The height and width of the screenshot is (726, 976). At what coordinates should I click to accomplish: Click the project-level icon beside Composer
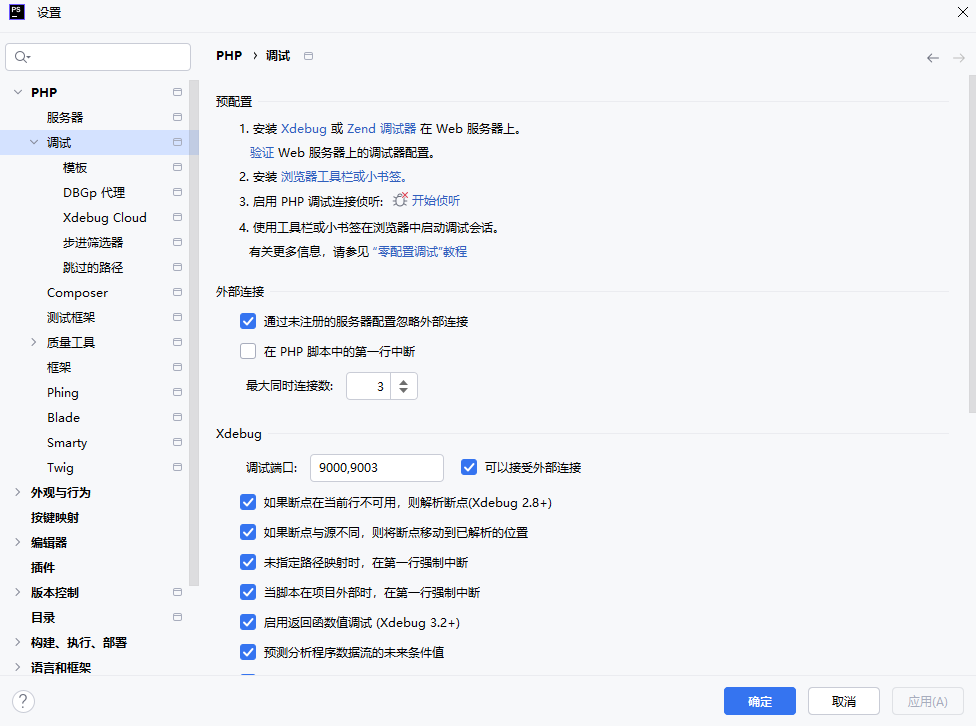tap(177, 292)
